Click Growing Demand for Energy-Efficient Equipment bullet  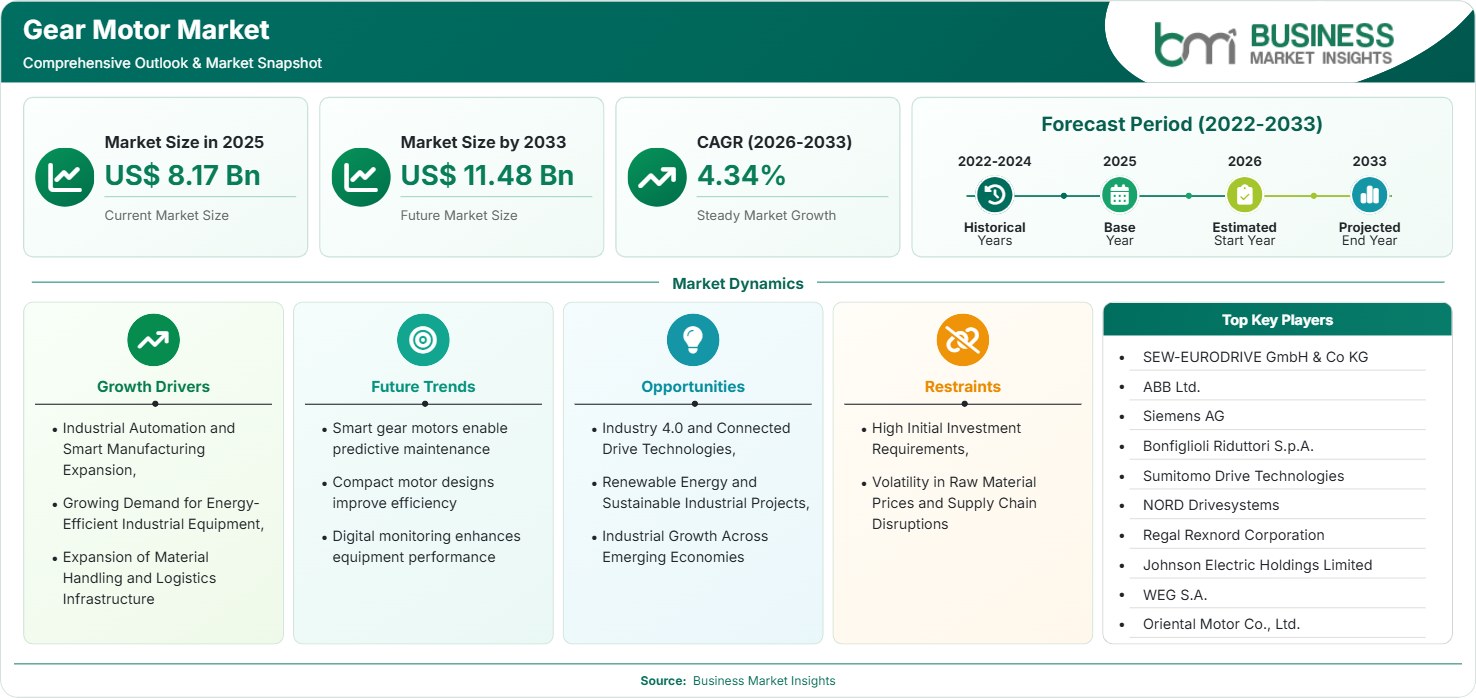coord(163,514)
